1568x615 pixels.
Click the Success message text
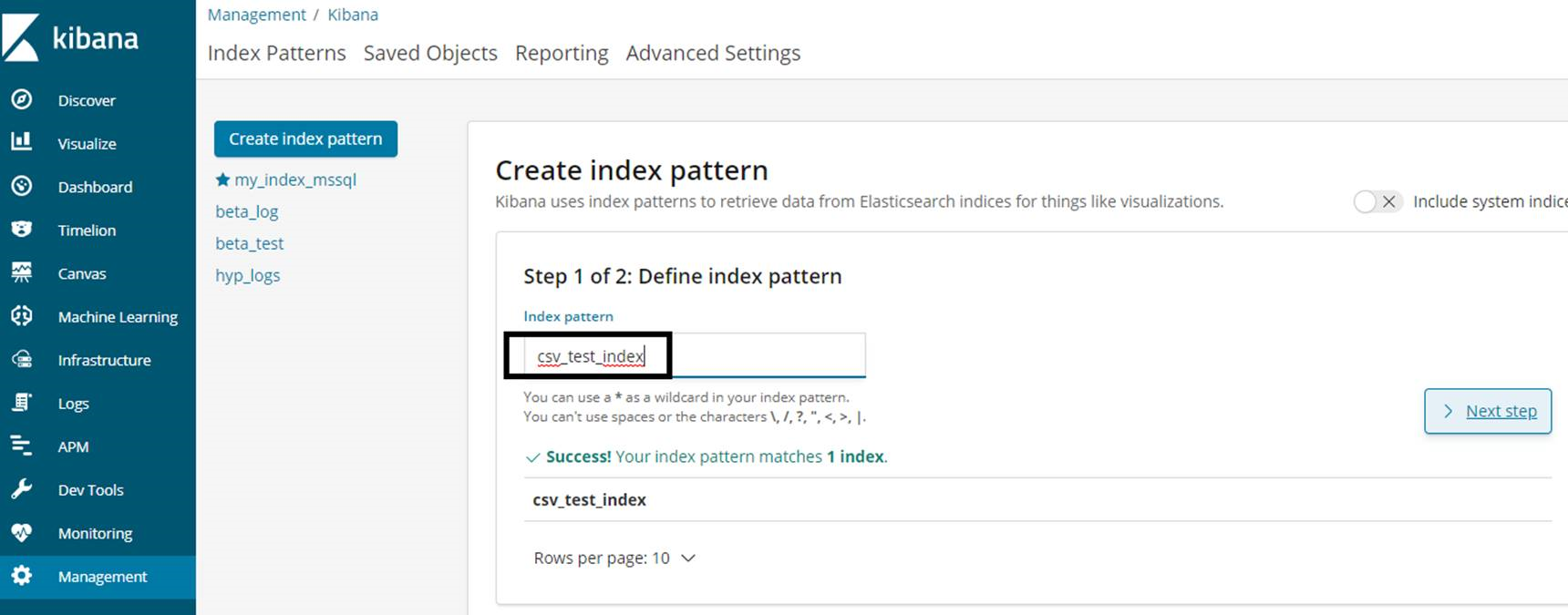pos(717,456)
